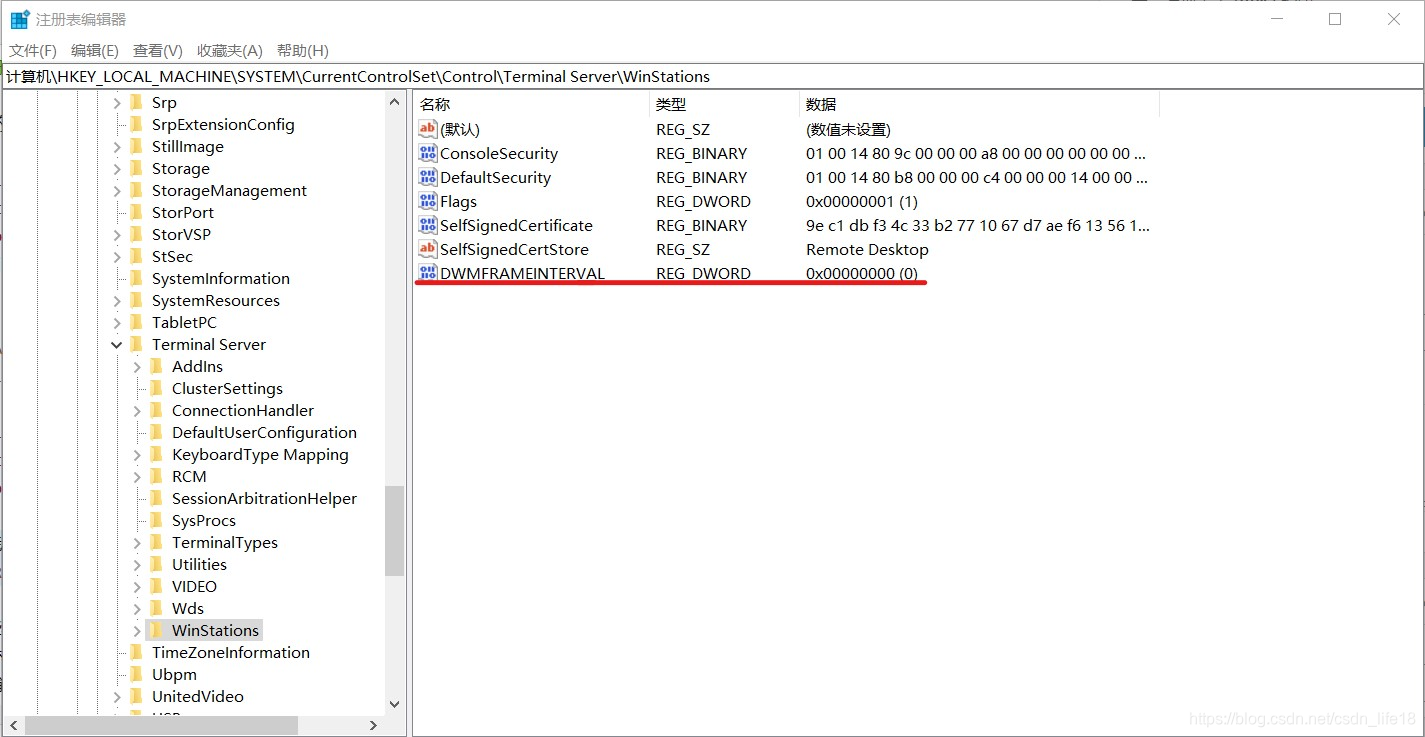Open the 文件(F) menu
This screenshot has width=1425, height=737.
pos(33,50)
